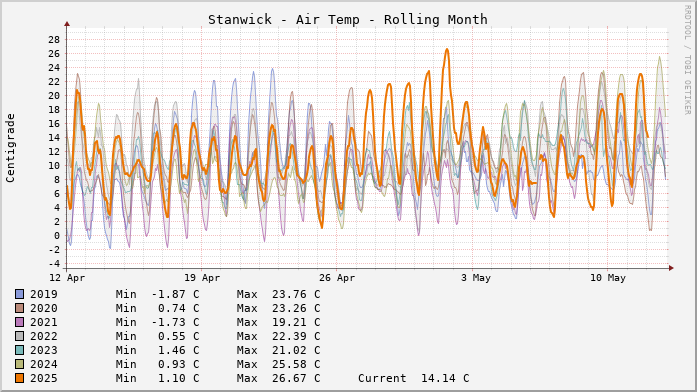Click the 2021 purple legend swatch
The width and height of the screenshot is (697, 392).
(x=19, y=322)
